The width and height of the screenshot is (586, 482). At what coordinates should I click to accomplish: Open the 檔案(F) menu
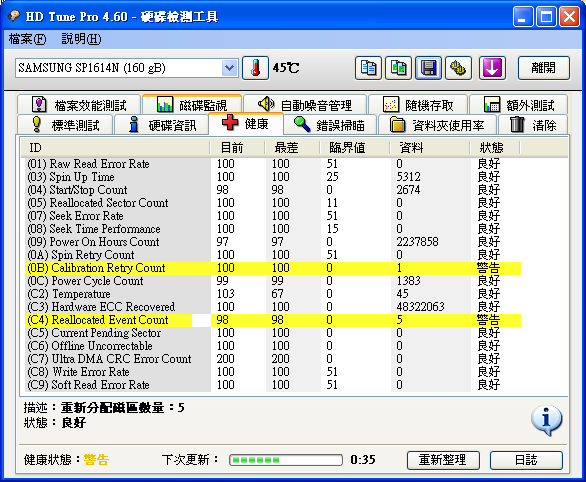(27, 39)
